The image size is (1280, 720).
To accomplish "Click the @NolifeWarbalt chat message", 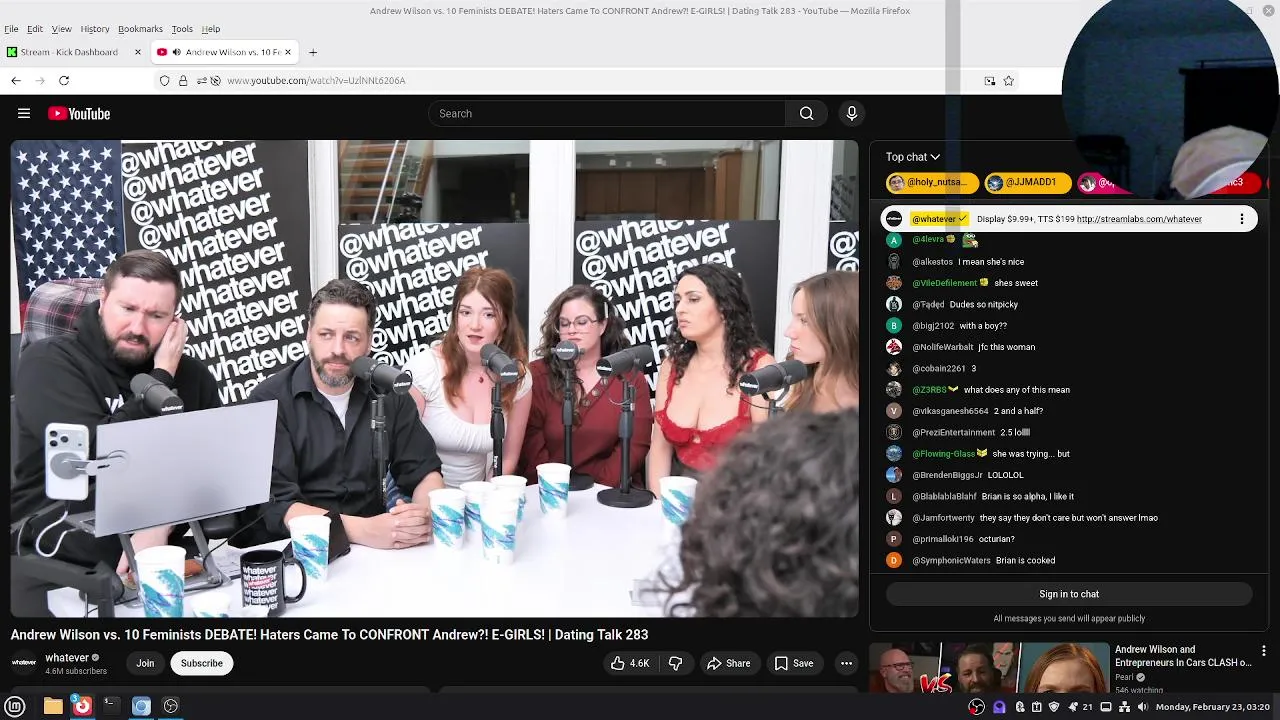I will tap(1006, 347).
